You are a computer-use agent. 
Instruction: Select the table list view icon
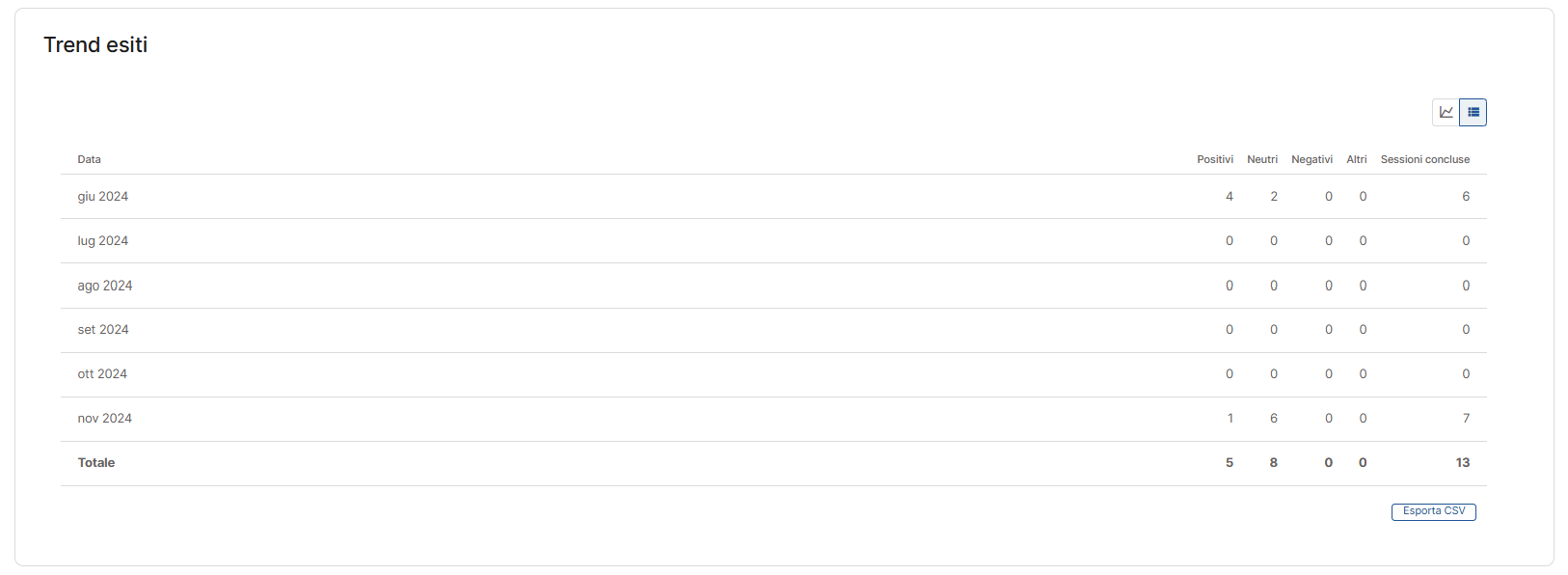coord(1473,113)
